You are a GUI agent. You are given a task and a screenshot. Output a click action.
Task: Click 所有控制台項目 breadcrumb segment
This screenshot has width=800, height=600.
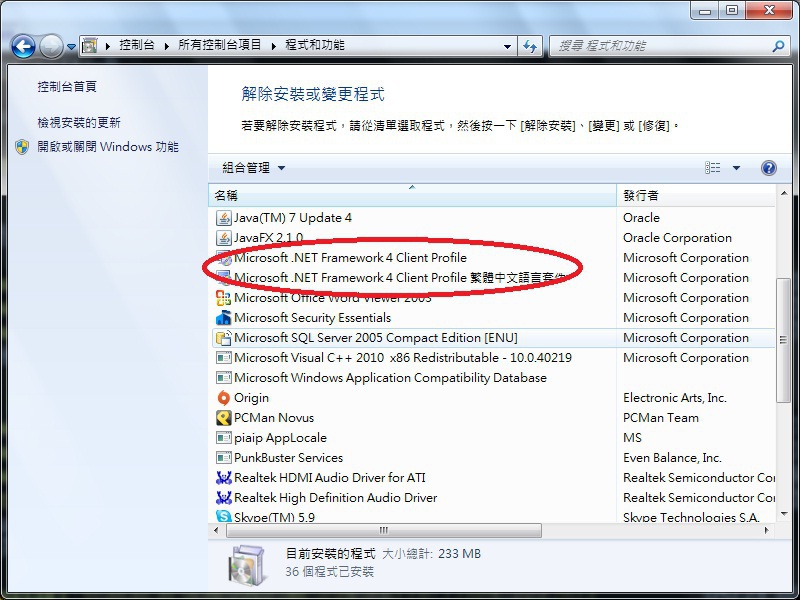[x=219, y=45]
